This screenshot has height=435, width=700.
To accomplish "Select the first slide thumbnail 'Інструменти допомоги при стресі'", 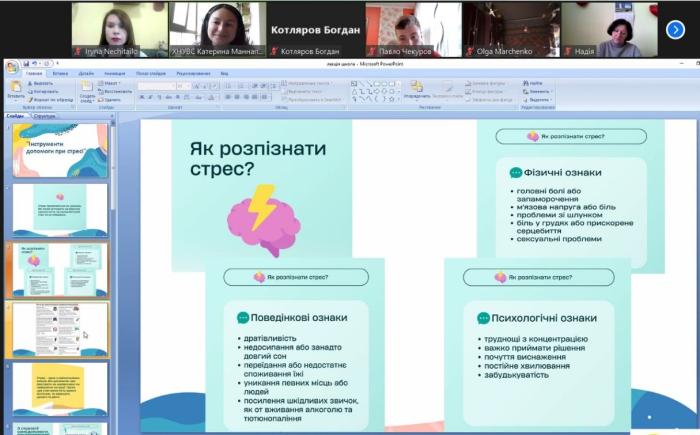I will 61,148.
